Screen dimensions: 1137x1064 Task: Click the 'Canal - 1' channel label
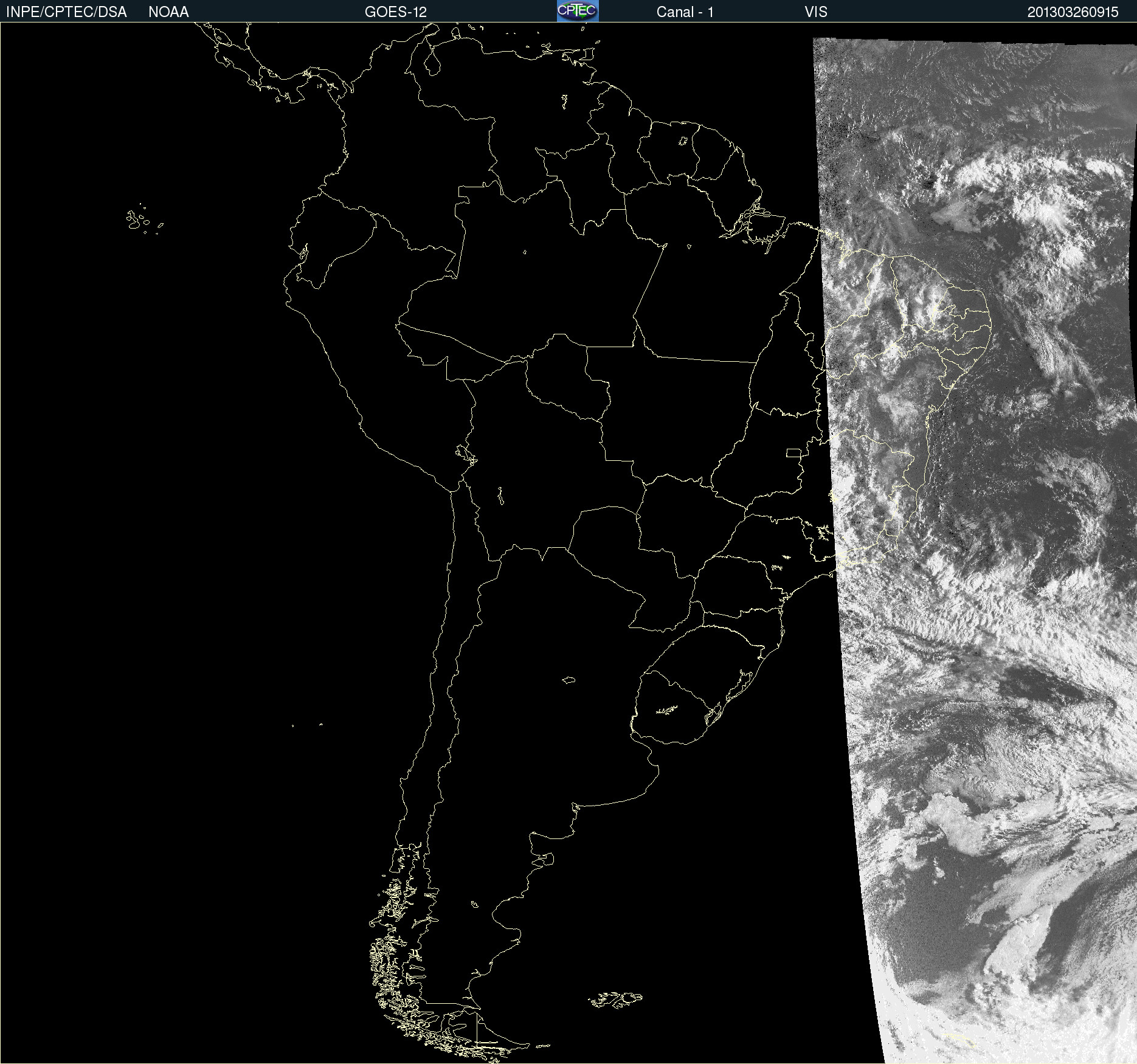click(x=685, y=12)
